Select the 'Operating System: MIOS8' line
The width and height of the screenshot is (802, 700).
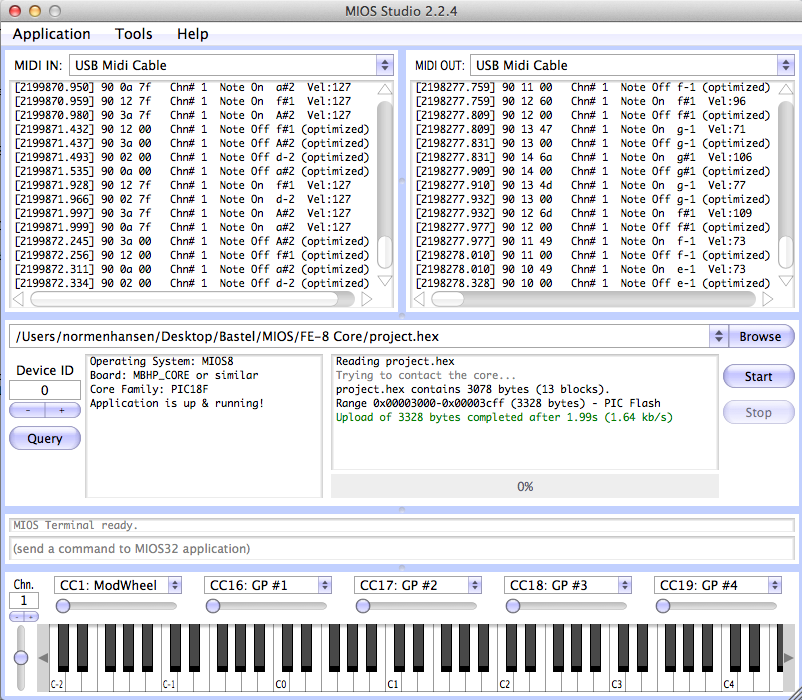tap(162, 362)
